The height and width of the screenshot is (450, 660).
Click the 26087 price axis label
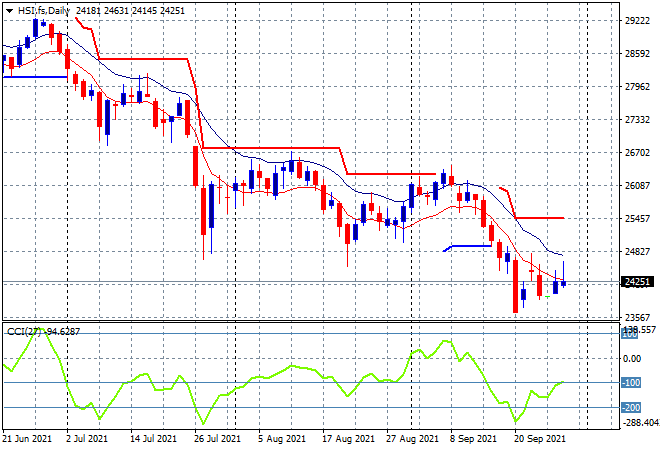(x=637, y=185)
